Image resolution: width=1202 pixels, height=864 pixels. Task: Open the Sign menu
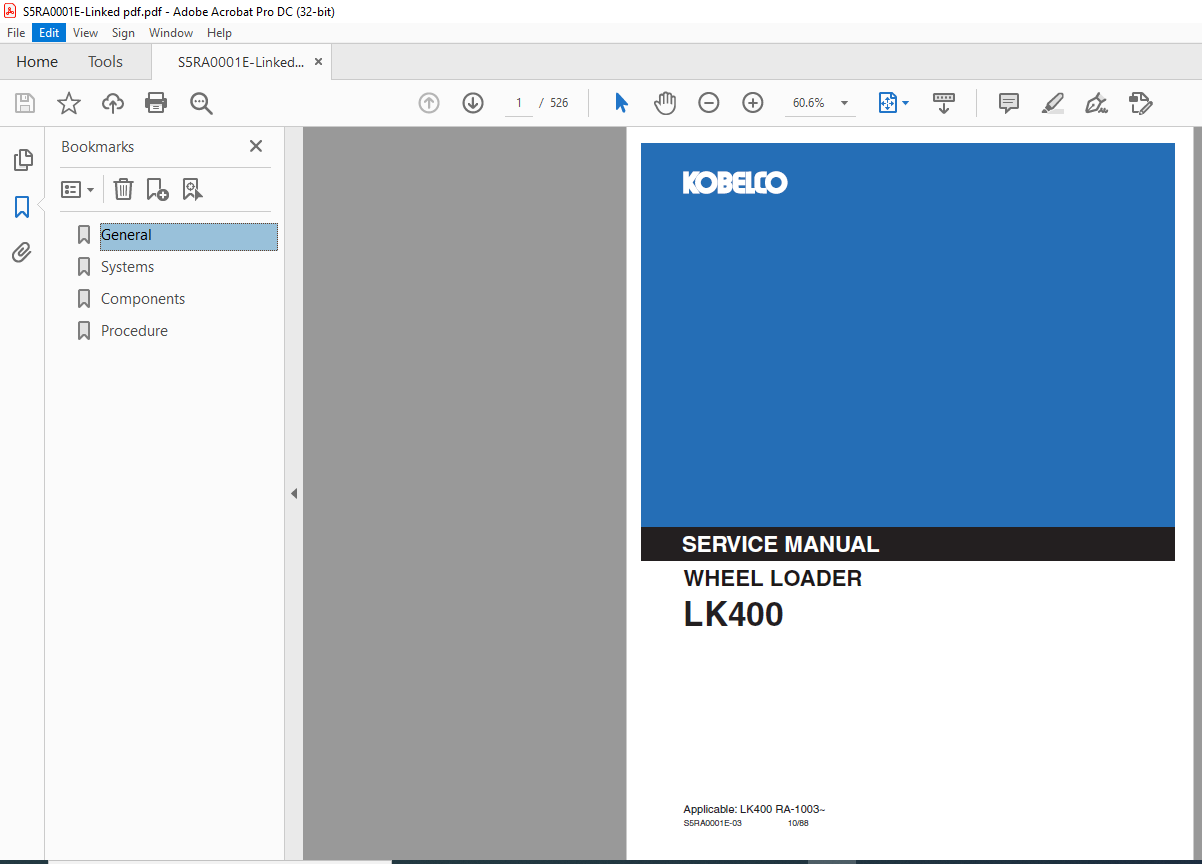pyautogui.click(x=123, y=33)
